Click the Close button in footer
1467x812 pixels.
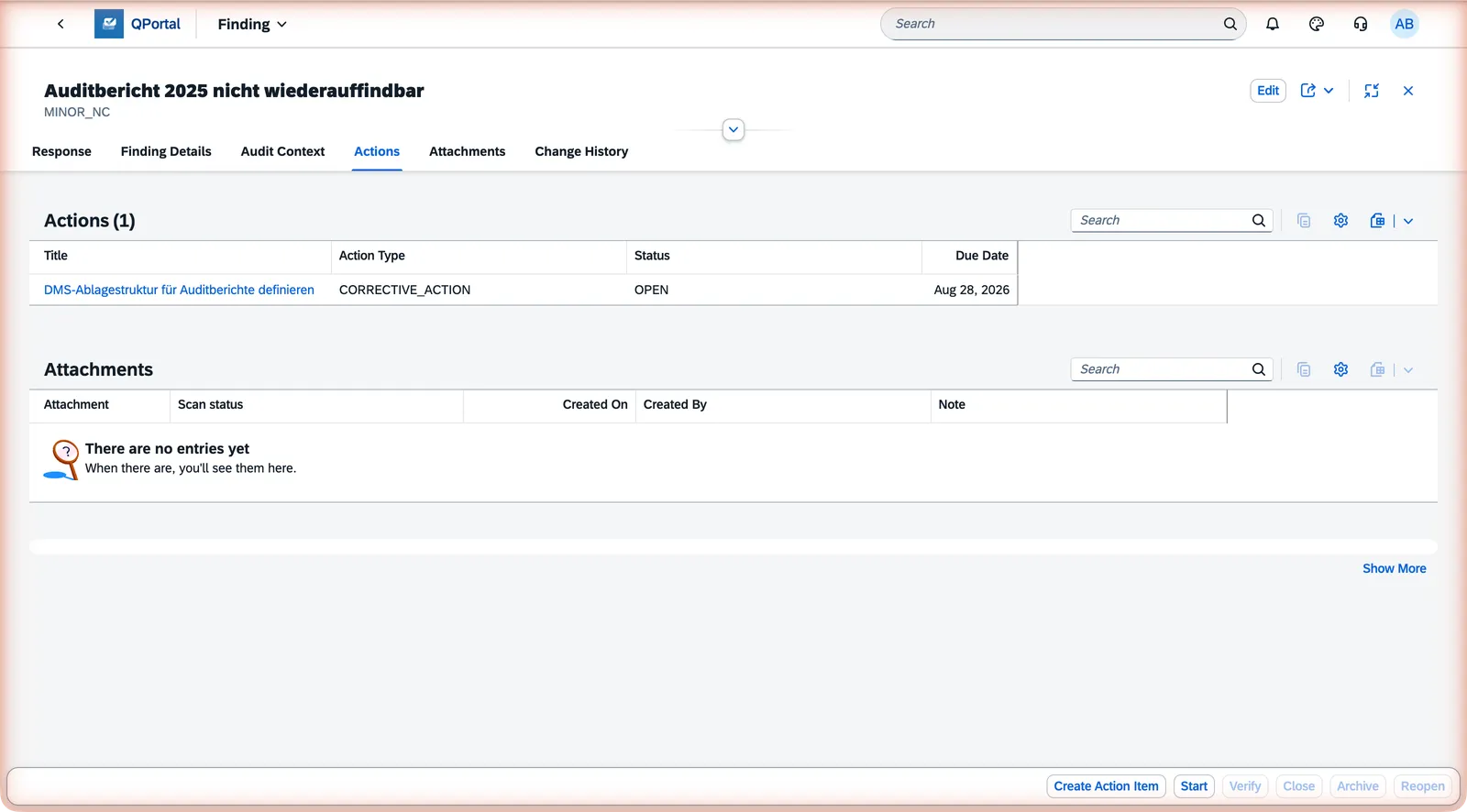(x=1299, y=786)
